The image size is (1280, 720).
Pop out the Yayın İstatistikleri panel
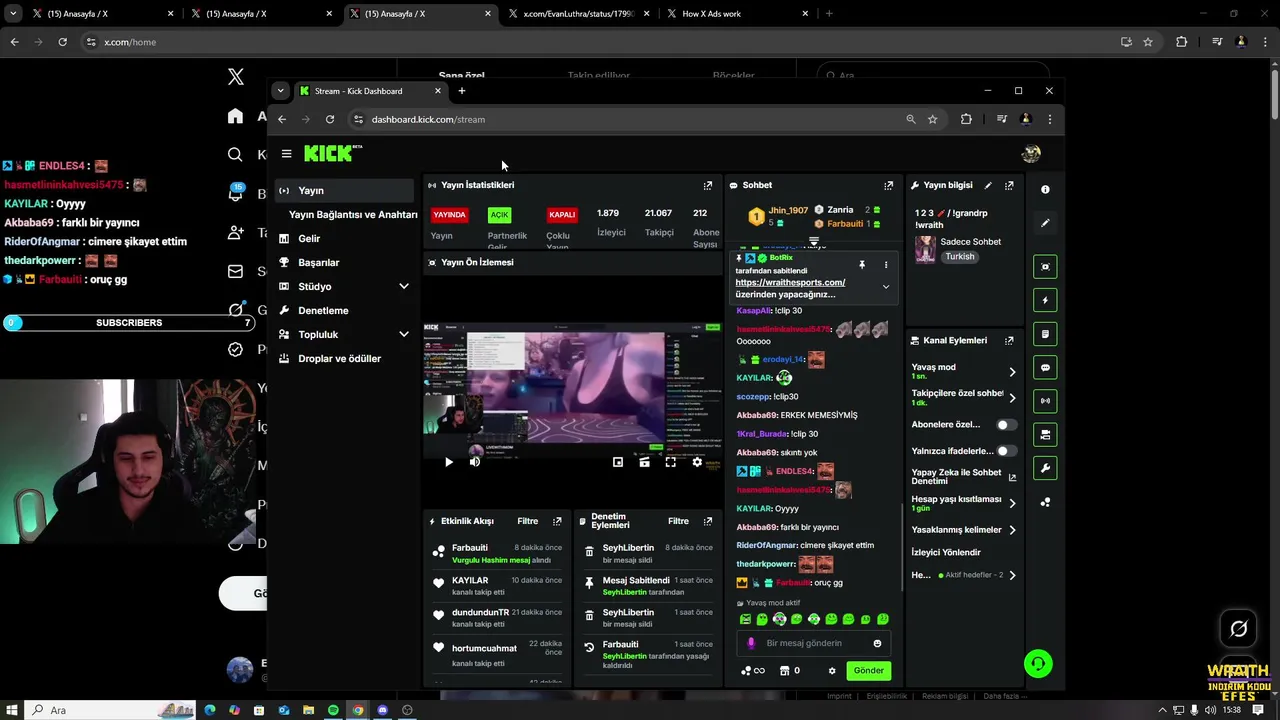point(707,185)
